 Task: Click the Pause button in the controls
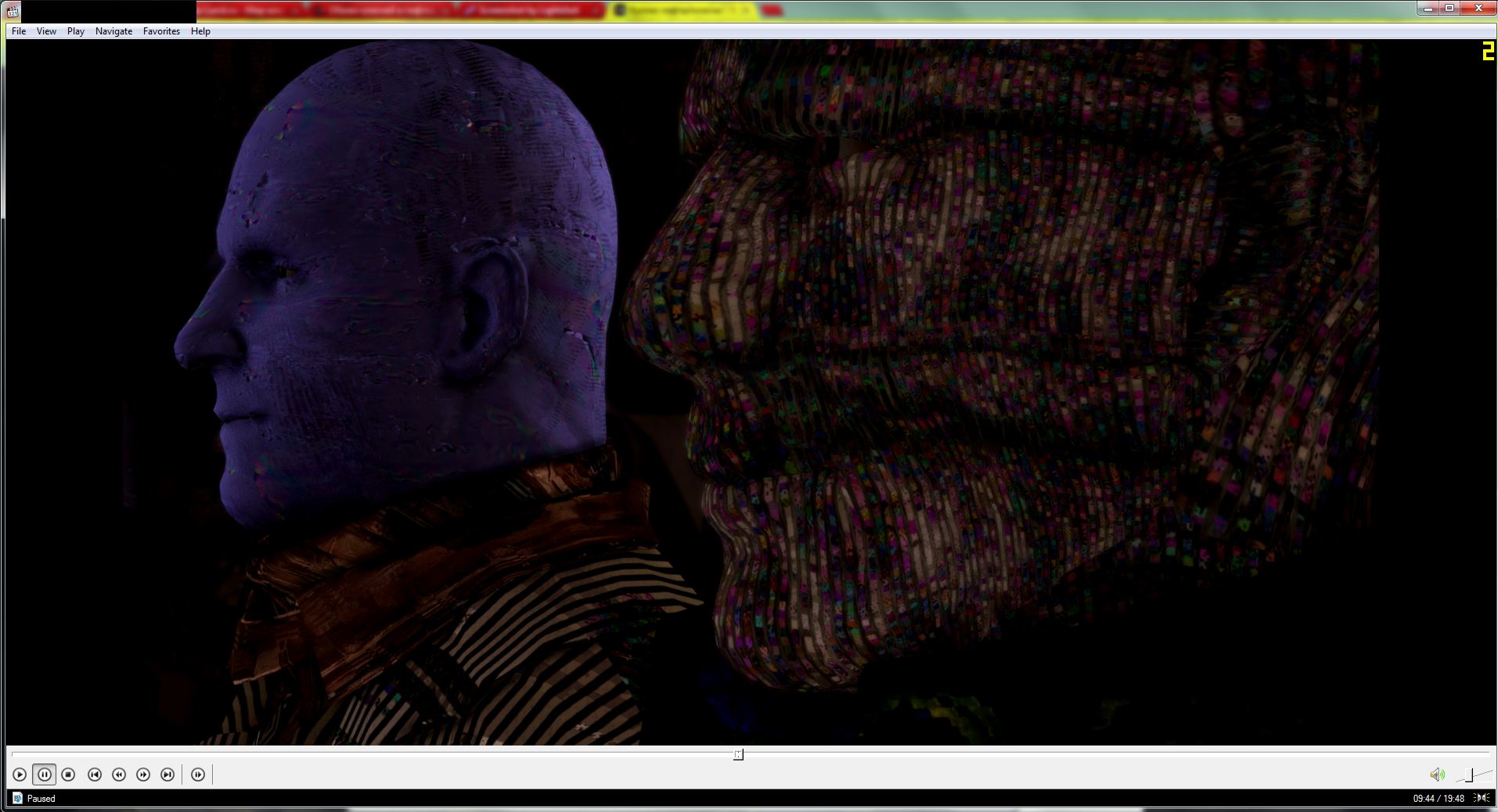click(x=45, y=774)
